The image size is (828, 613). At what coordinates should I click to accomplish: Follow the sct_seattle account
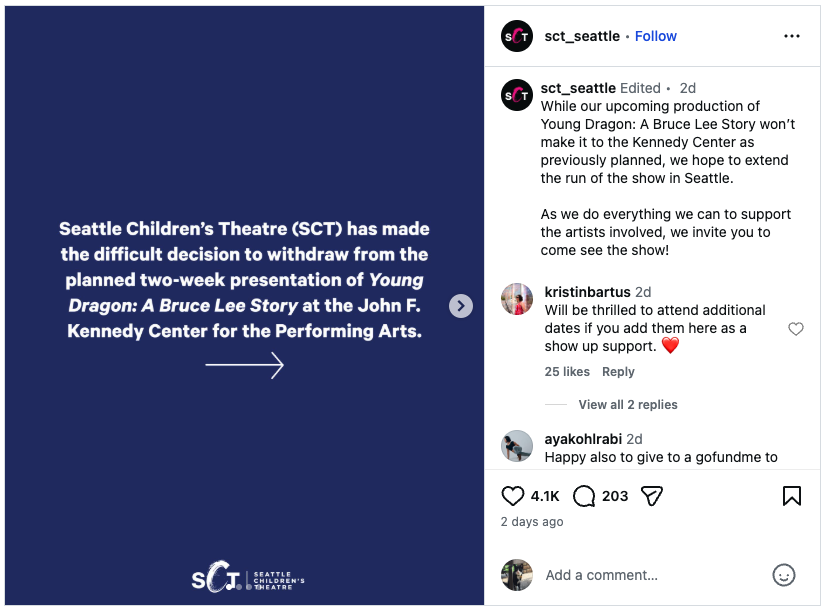pyautogui.click(x=656, y=36)
